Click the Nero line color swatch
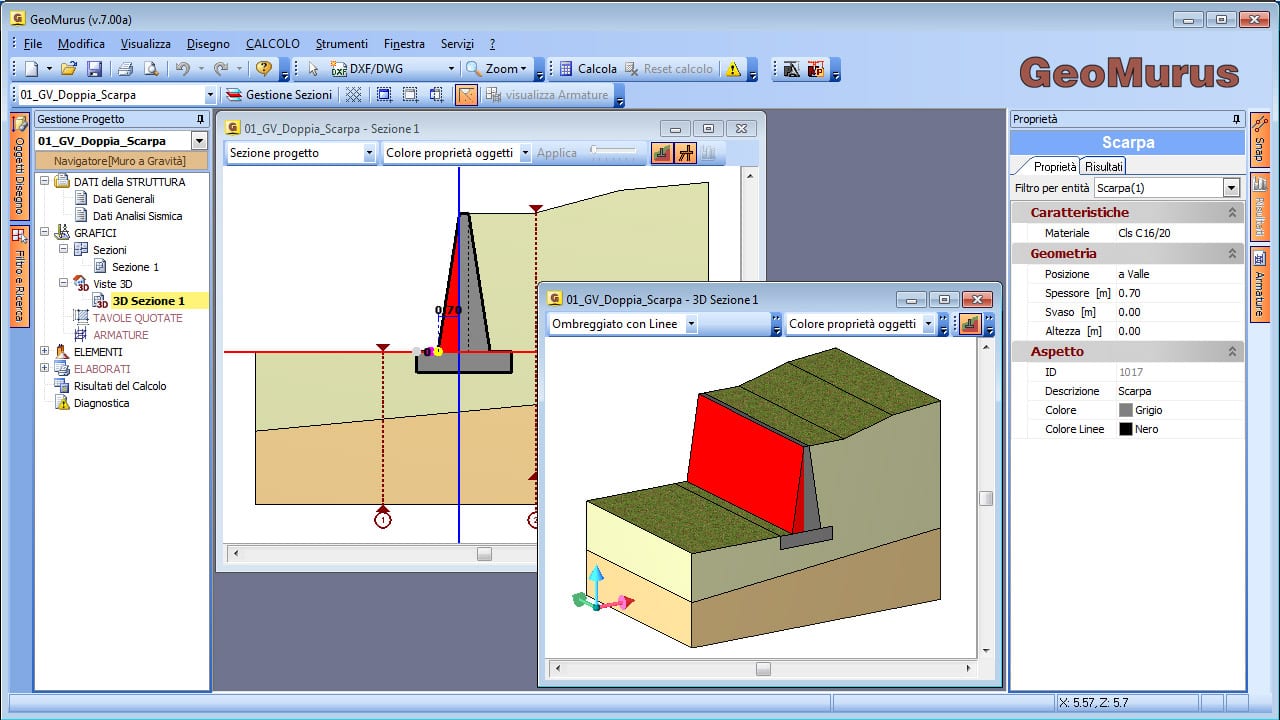The image size is (1280, 720). point(1125,429)
